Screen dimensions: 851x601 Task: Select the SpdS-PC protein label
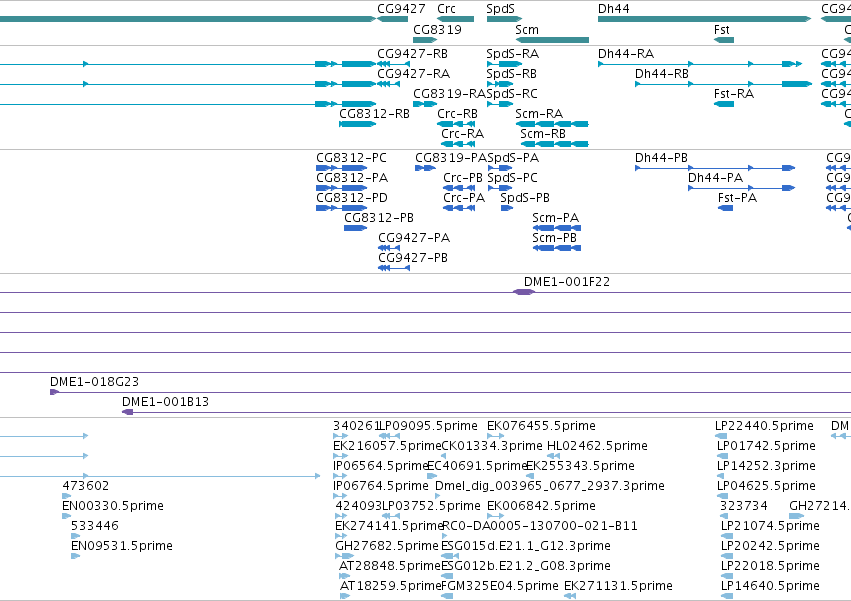click(512, 178)
